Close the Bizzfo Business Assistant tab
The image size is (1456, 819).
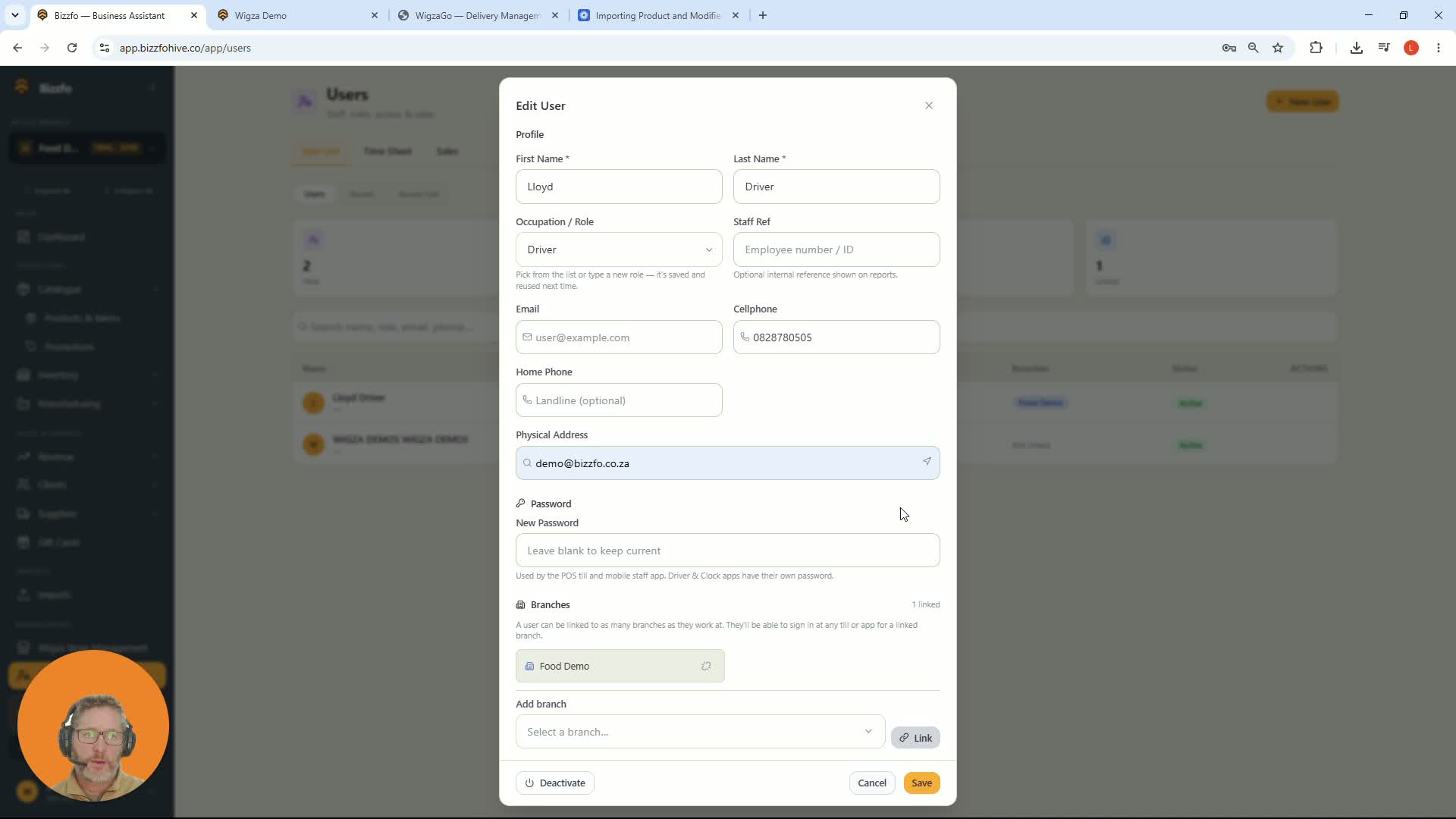click(x=194, y=15)
